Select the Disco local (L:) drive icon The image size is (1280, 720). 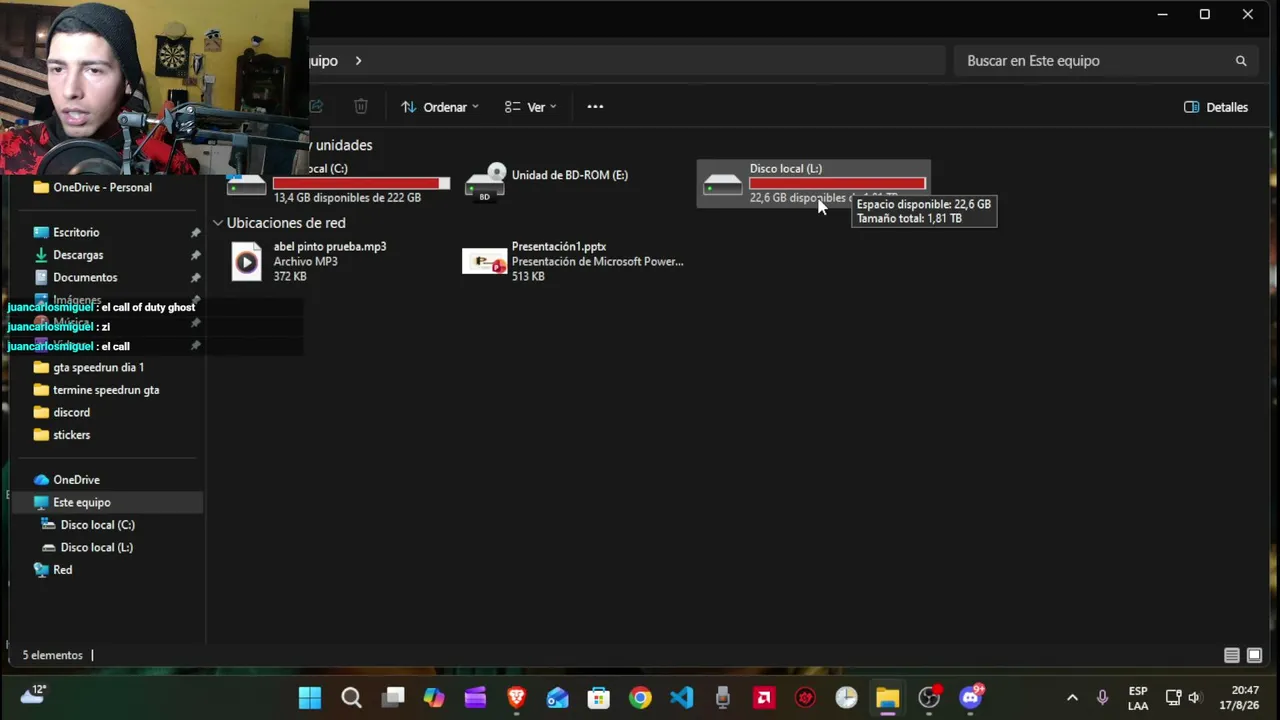(x=722, y=184)
